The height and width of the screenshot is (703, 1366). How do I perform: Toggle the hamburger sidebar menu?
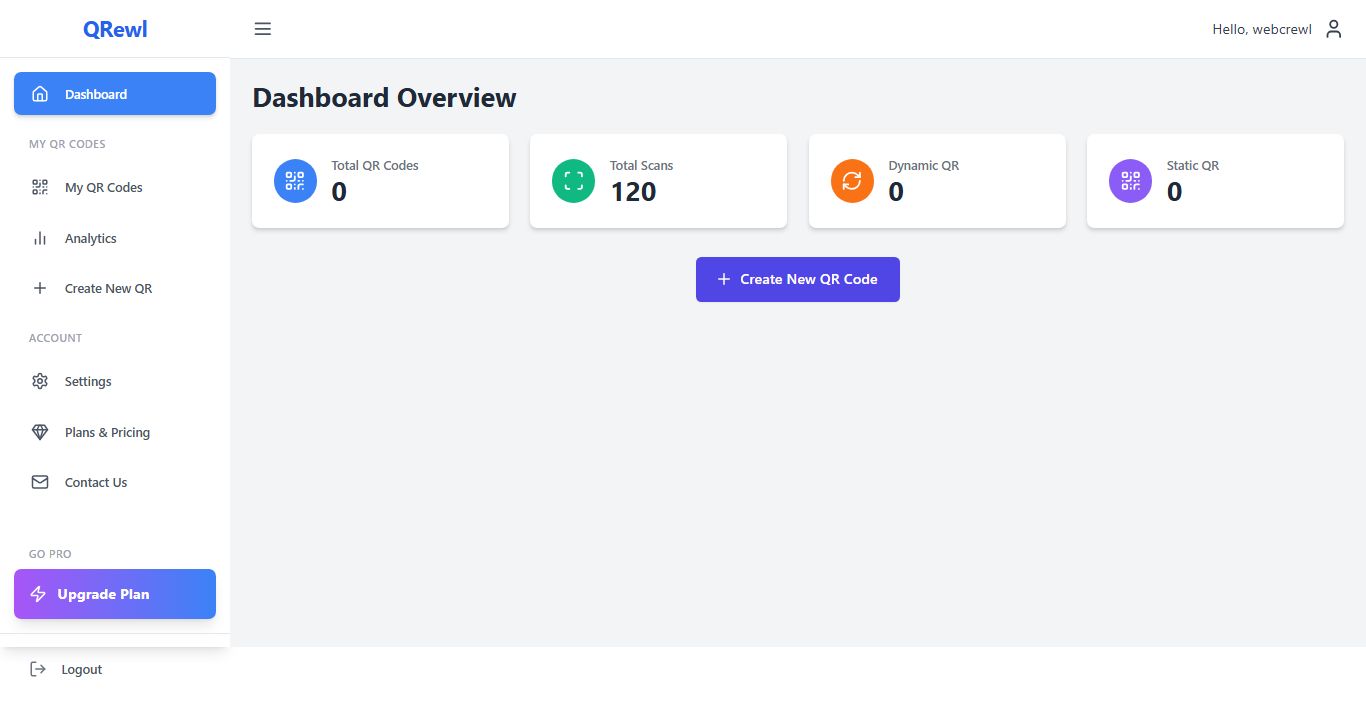[x=263, y=29]
